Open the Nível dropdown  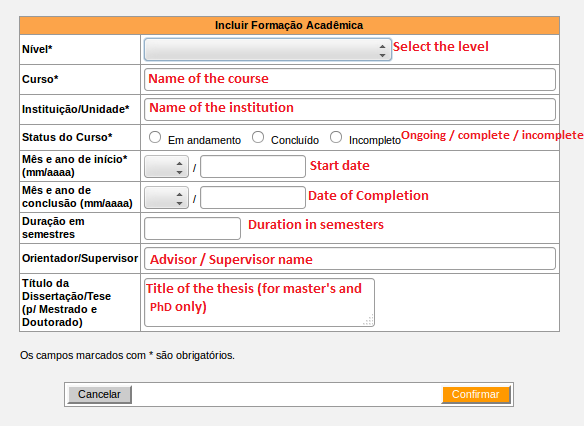267,50
